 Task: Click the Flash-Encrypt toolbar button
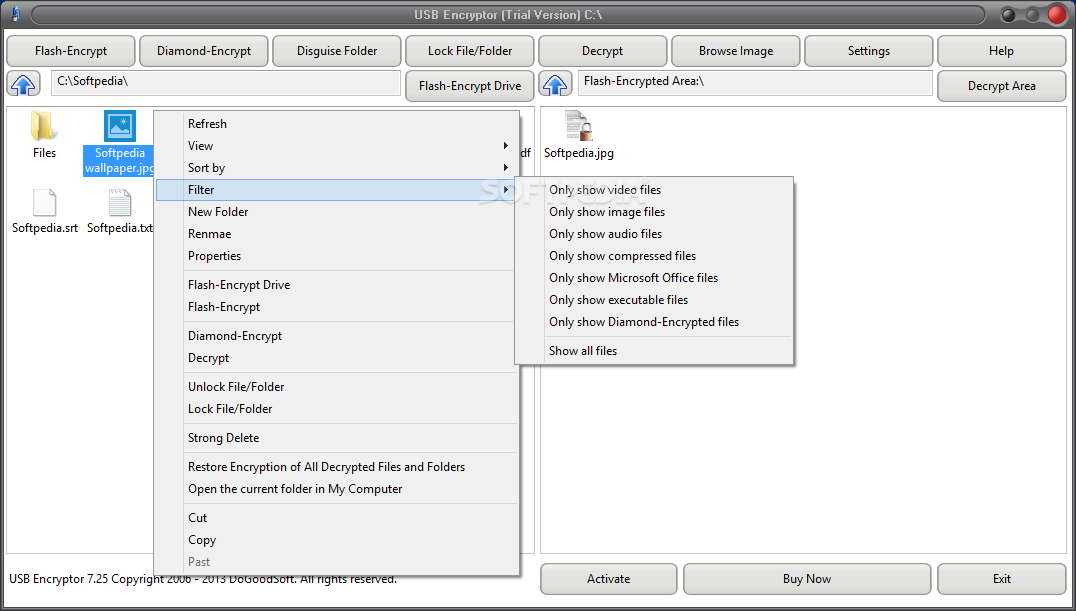point(71,51)
